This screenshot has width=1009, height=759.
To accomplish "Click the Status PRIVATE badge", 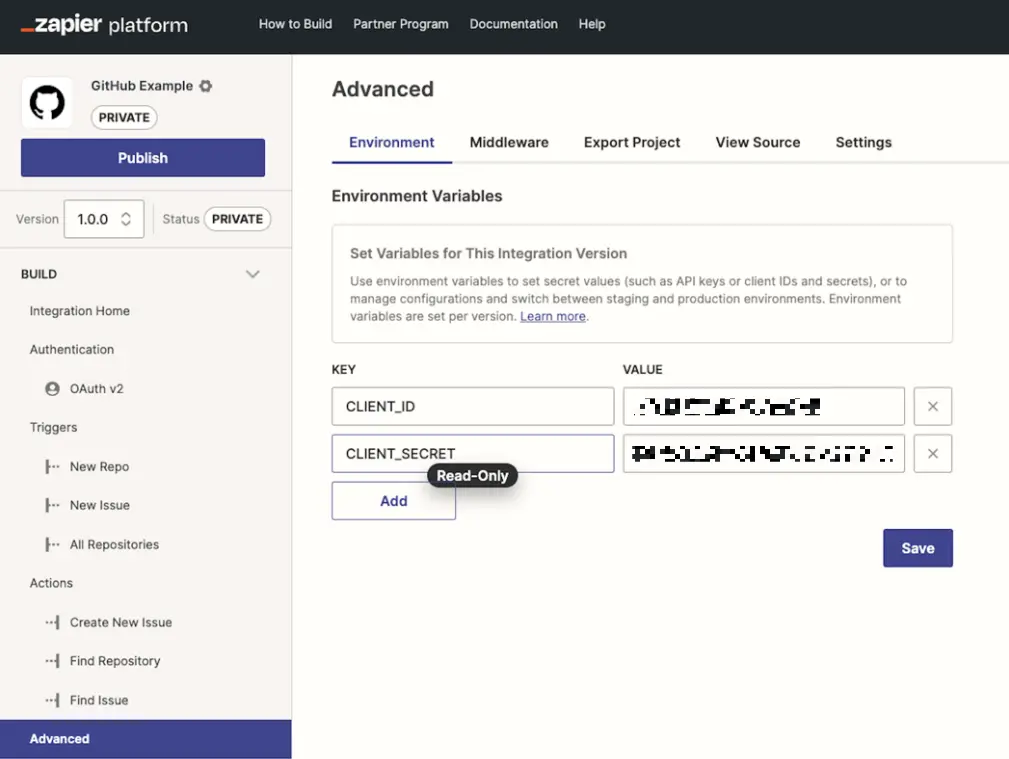I will pyautogui.click(x=237, y=219).
